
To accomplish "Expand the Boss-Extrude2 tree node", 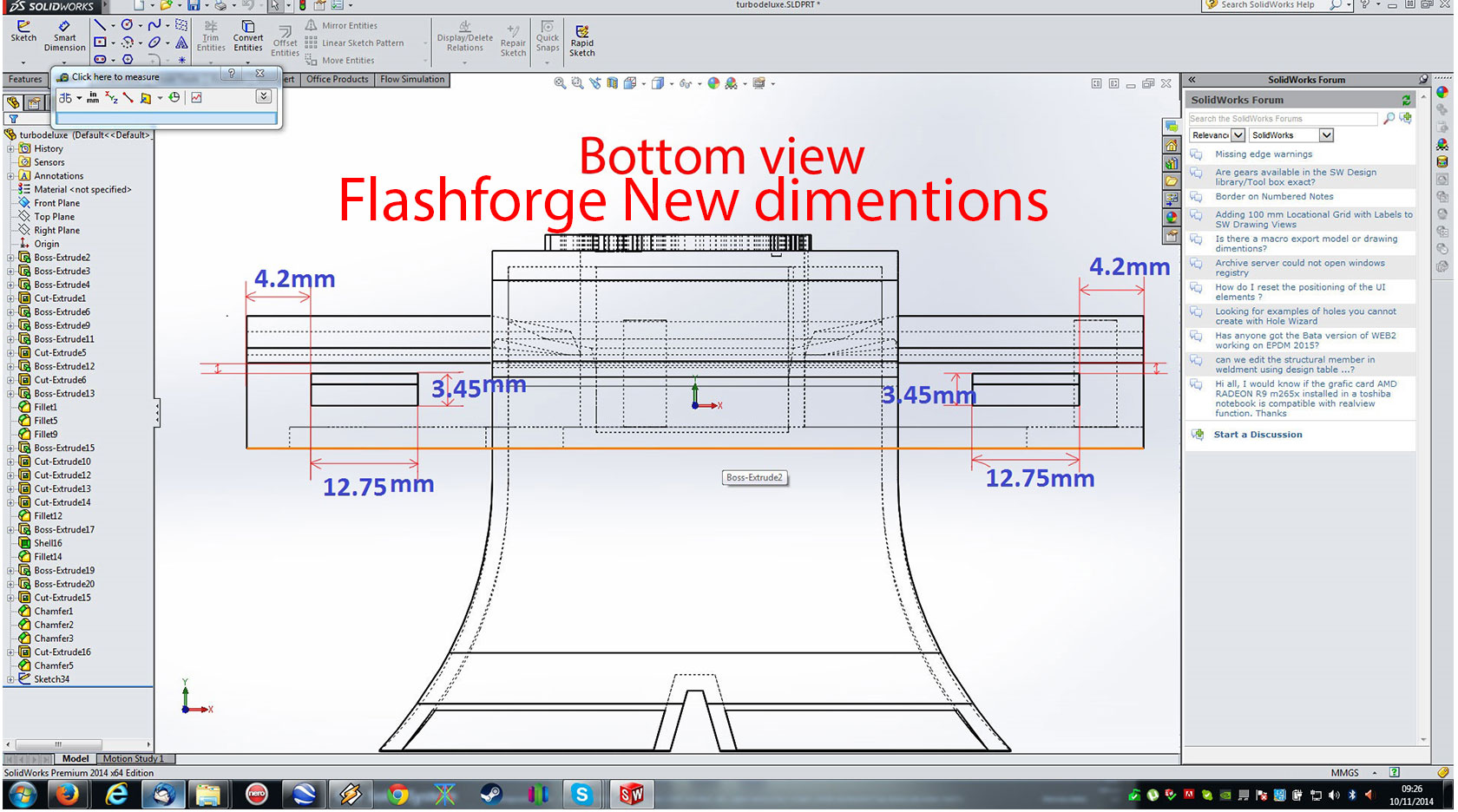I will point(10,258).
